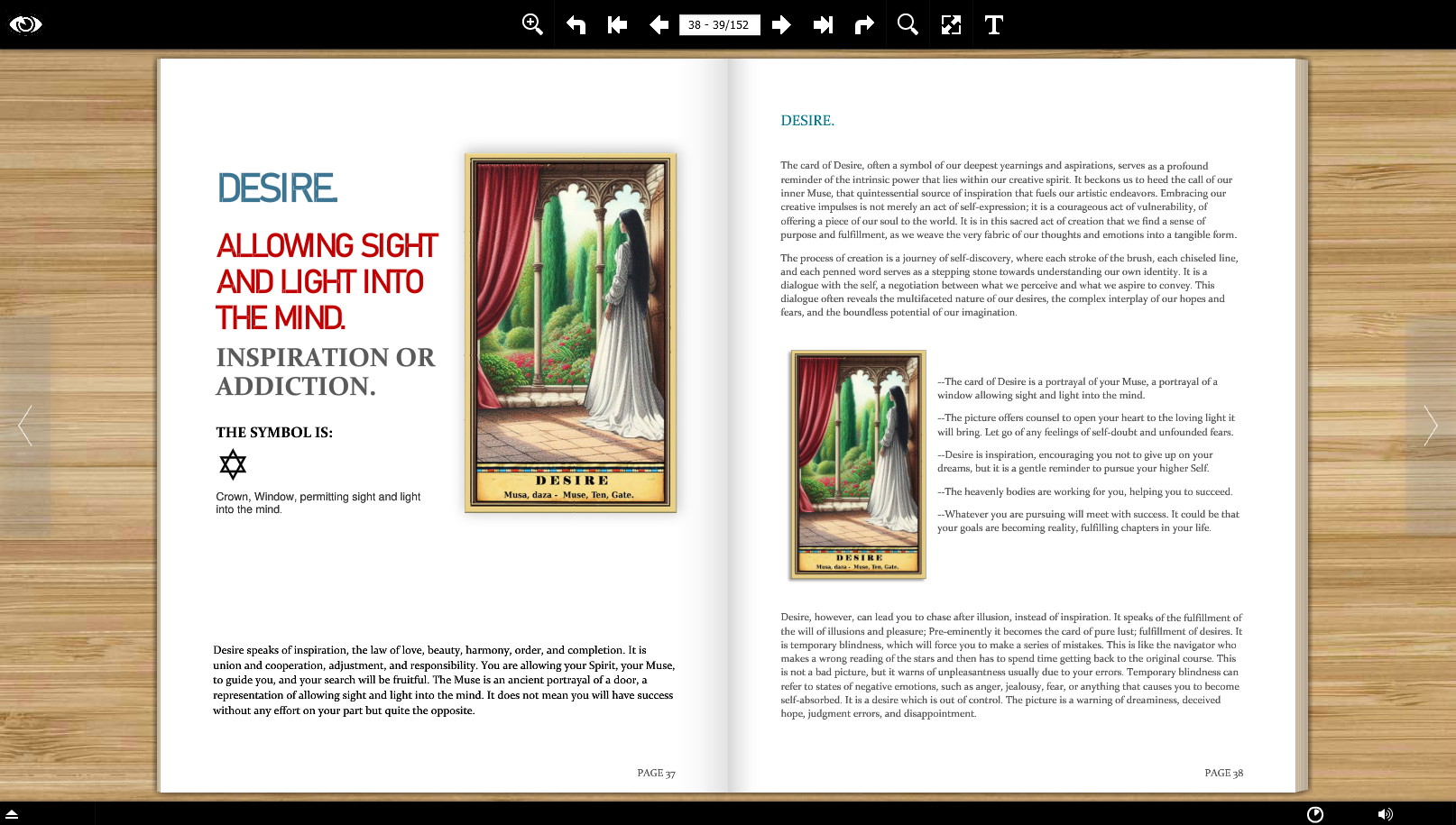Toggle fullscreen mode
Viewport: 1456px width, 825px height.
pyautogui.click(x=951, y=24)
